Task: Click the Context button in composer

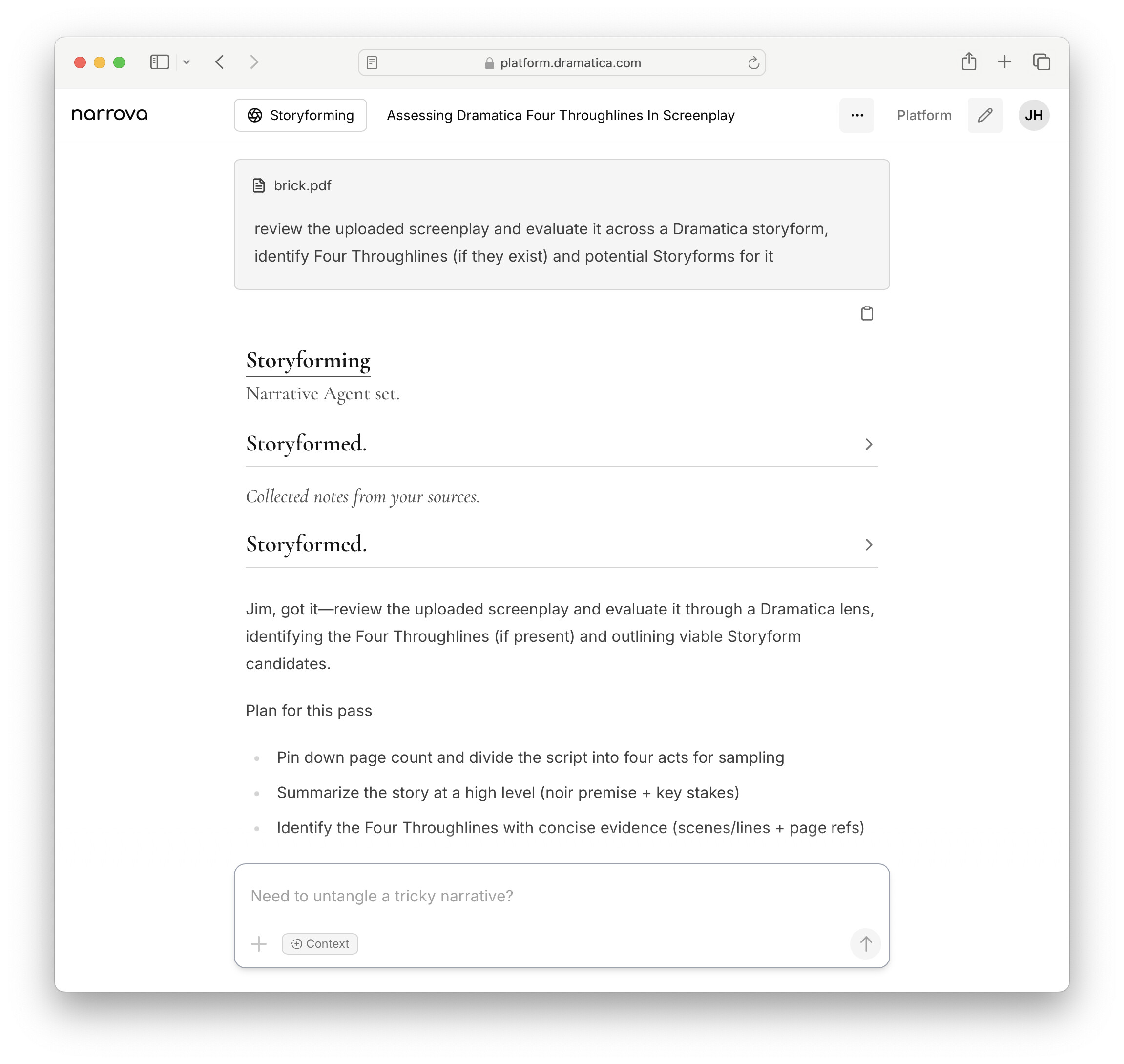Action: click(320, 943)
